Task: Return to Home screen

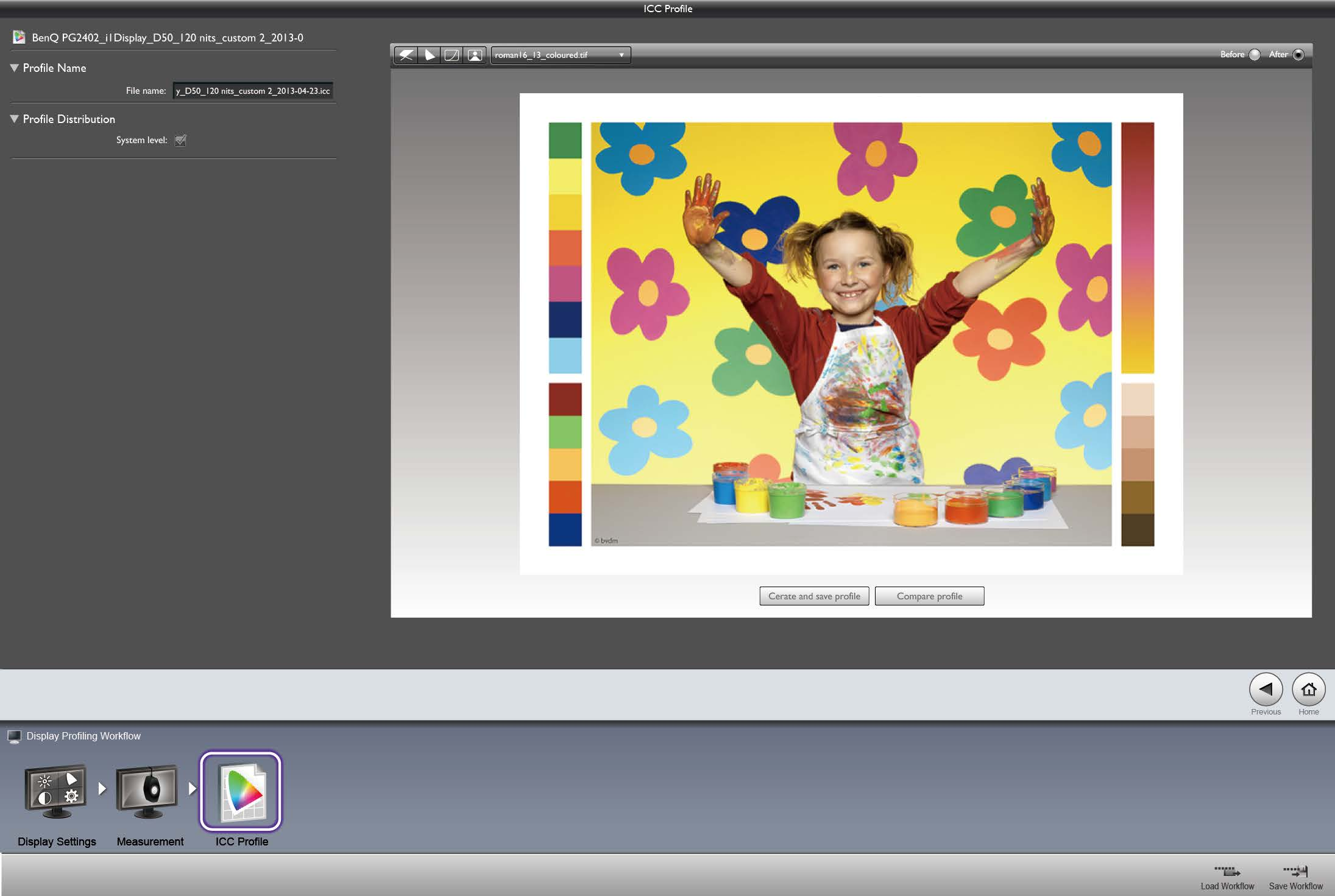Action: coord(1308,690)
